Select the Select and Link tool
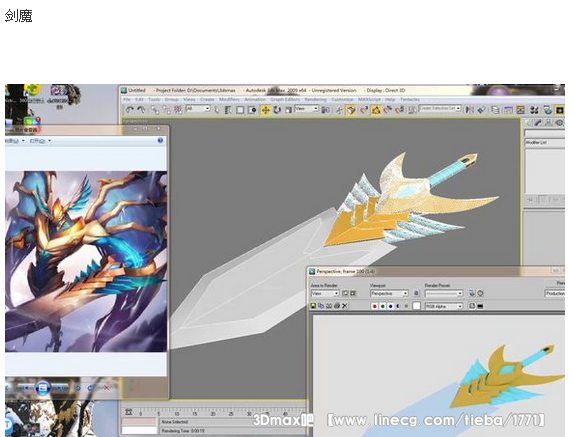The height and width of the screenshot is (437, 574). tap(155, 109)
